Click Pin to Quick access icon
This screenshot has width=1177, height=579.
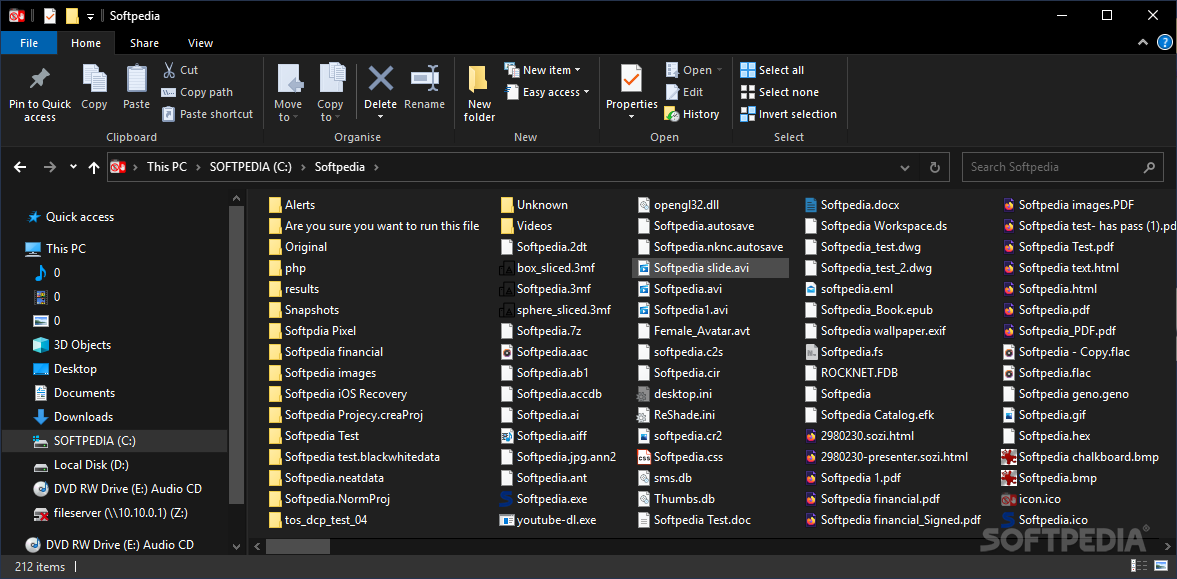tap(40, 78)
